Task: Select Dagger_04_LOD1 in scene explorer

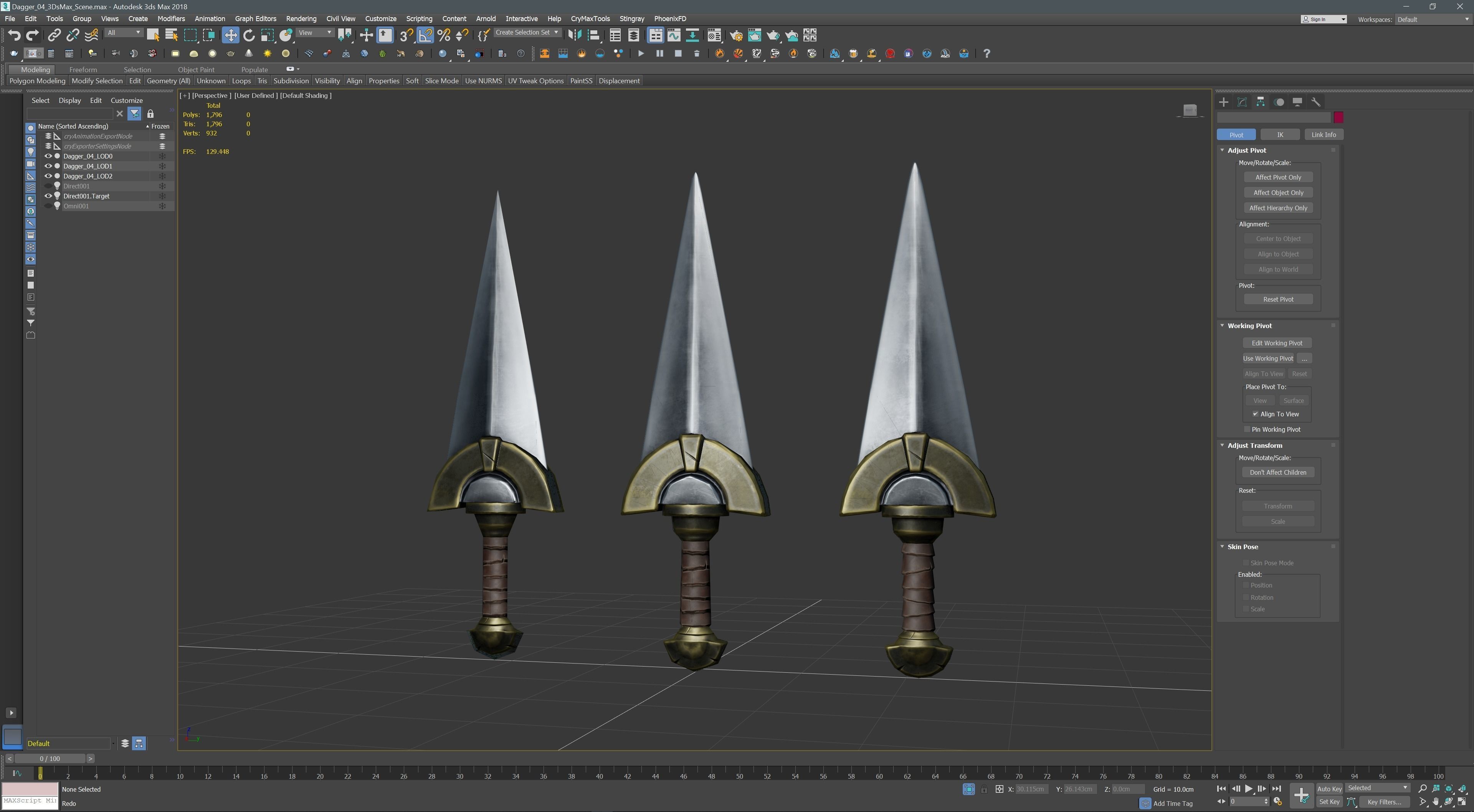Action: 88,166
